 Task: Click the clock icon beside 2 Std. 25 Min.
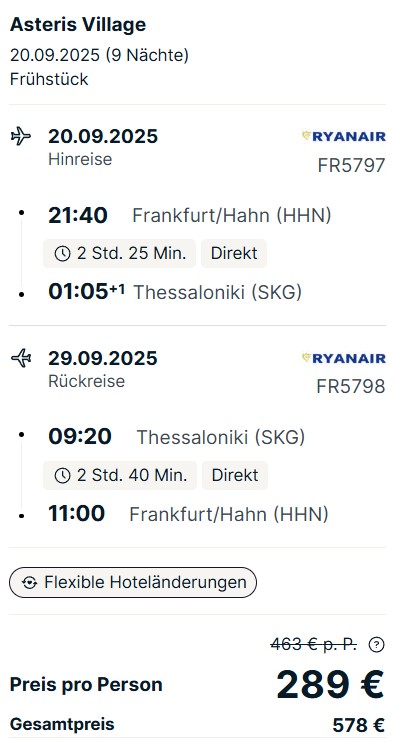[62, 254]
